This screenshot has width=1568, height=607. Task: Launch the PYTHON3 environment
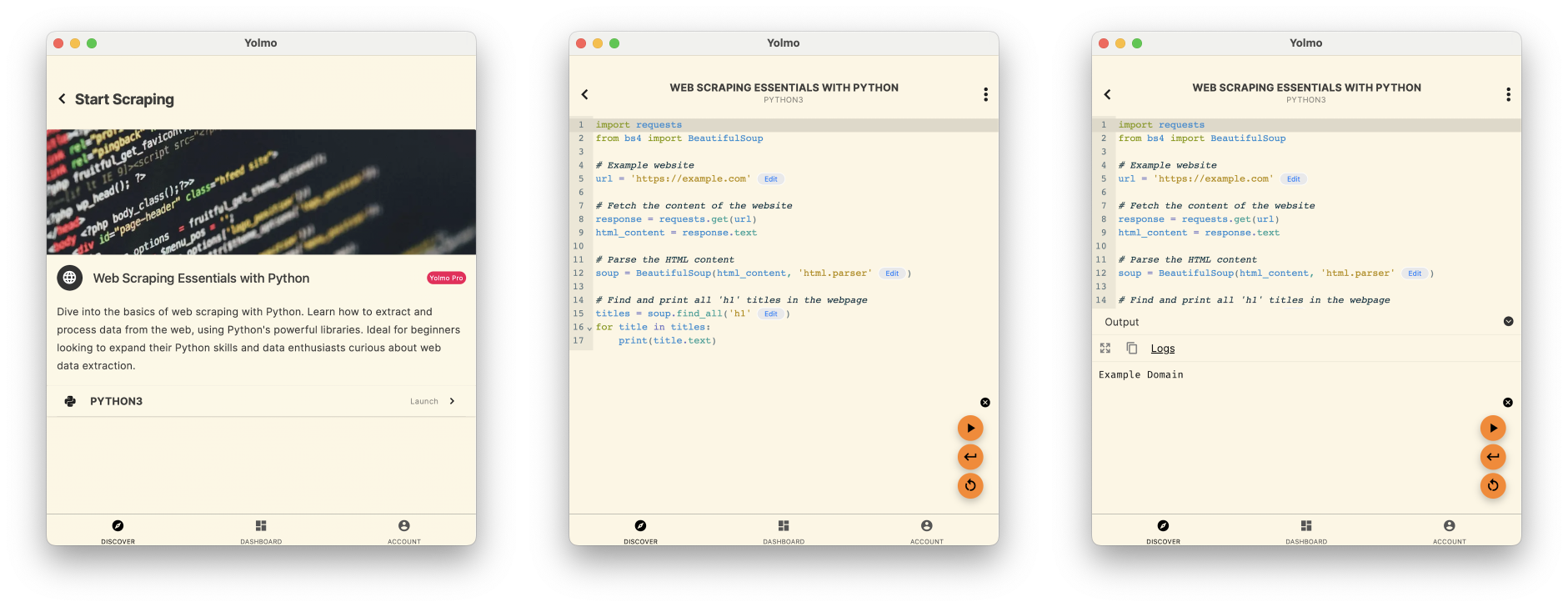pyautogui.click(x=261, y=401)
